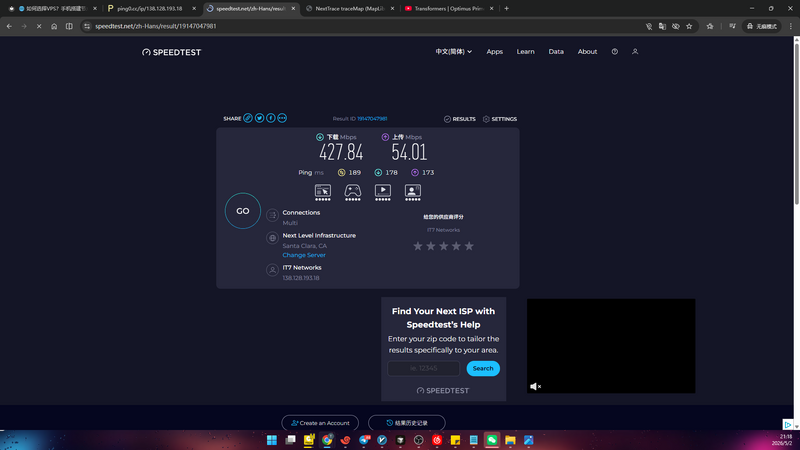Click the Change Server link
This screenshot has width=800, height=450.
[x=304, y=255]
